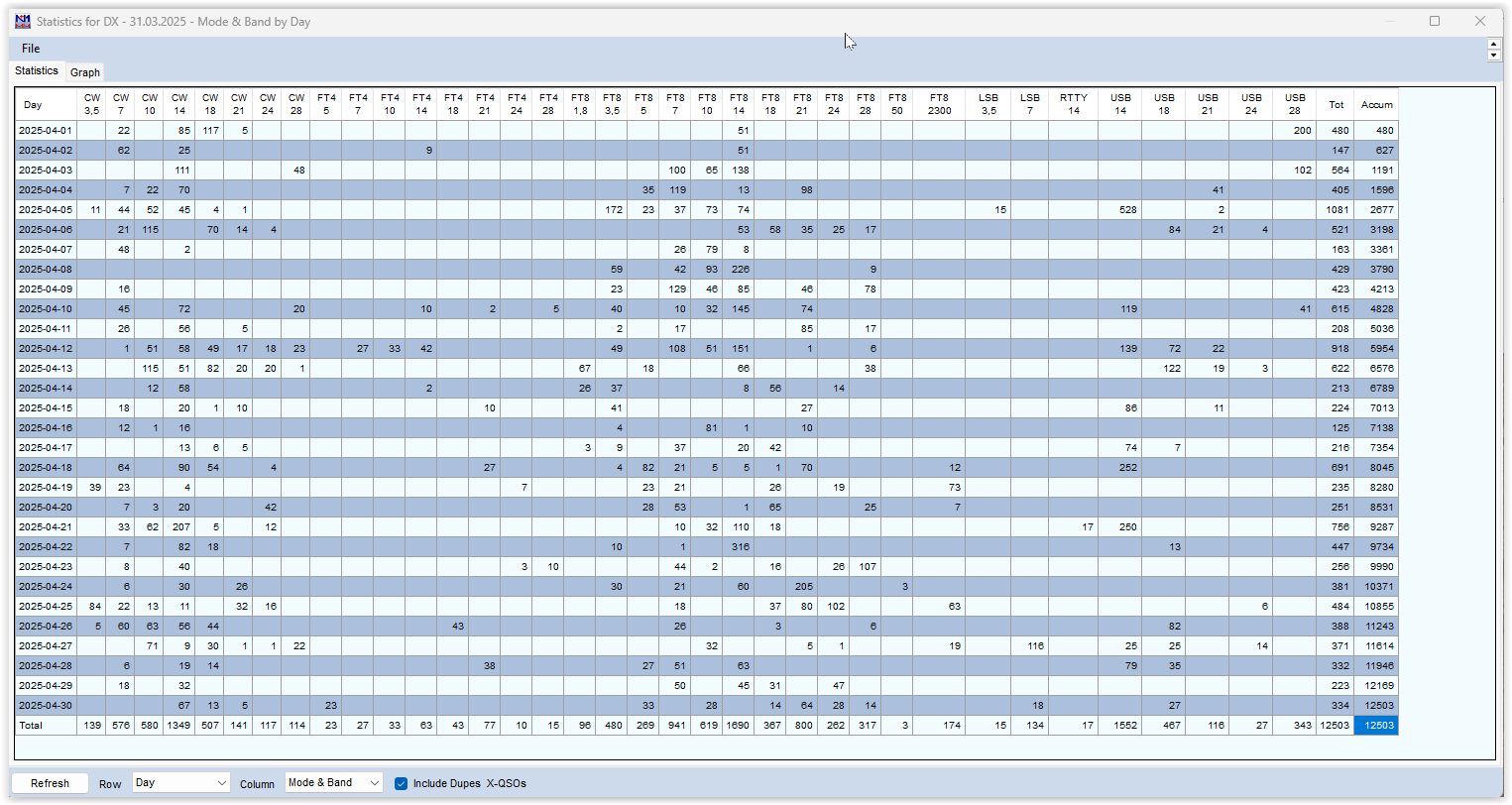
Task: Click the 205 FT8 21 cell for 2025-04-24
Action: [802, 587]
